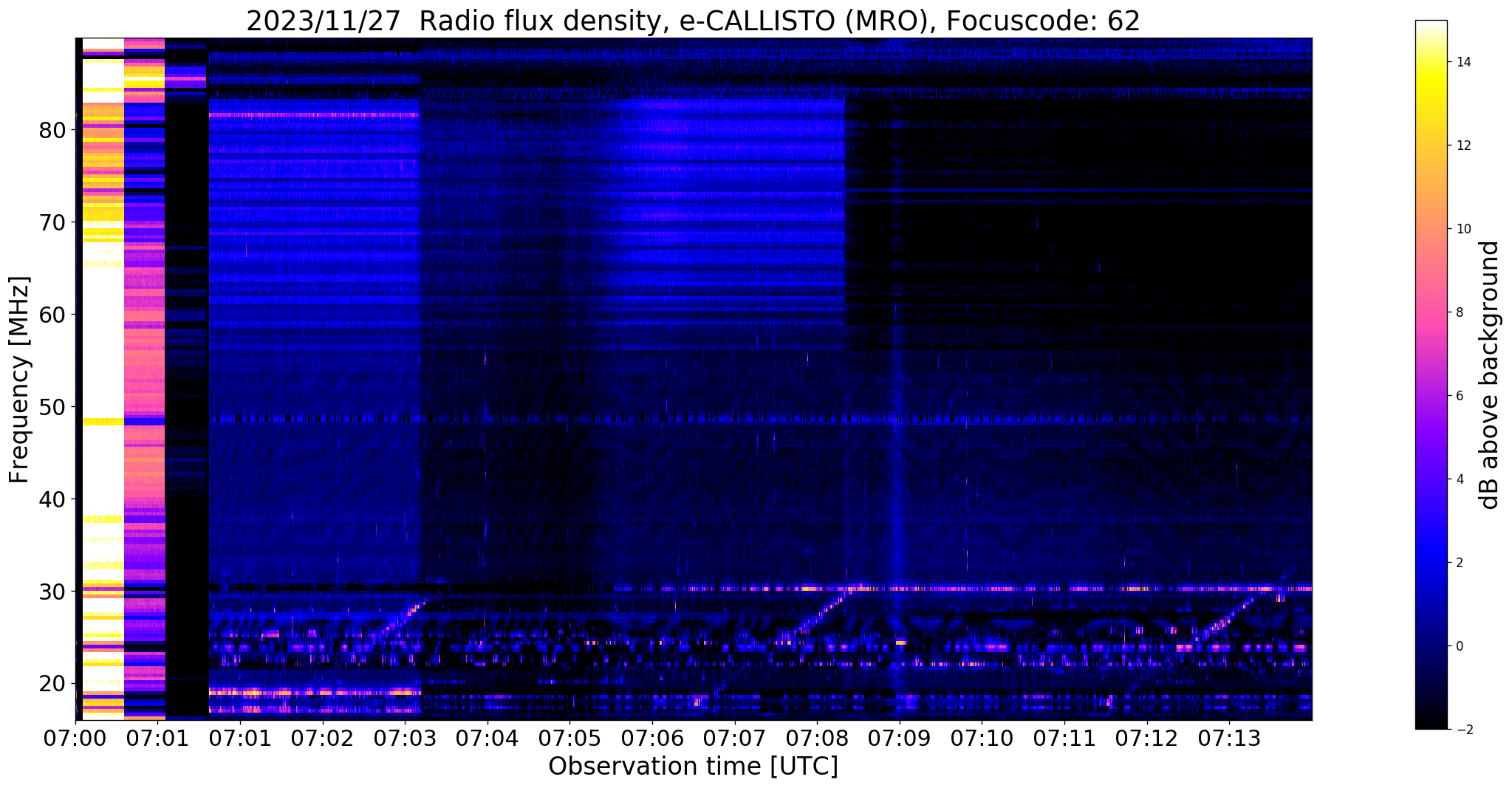Click the 07:08 time tick label
1512x788 pixels.
click(818, 738)
